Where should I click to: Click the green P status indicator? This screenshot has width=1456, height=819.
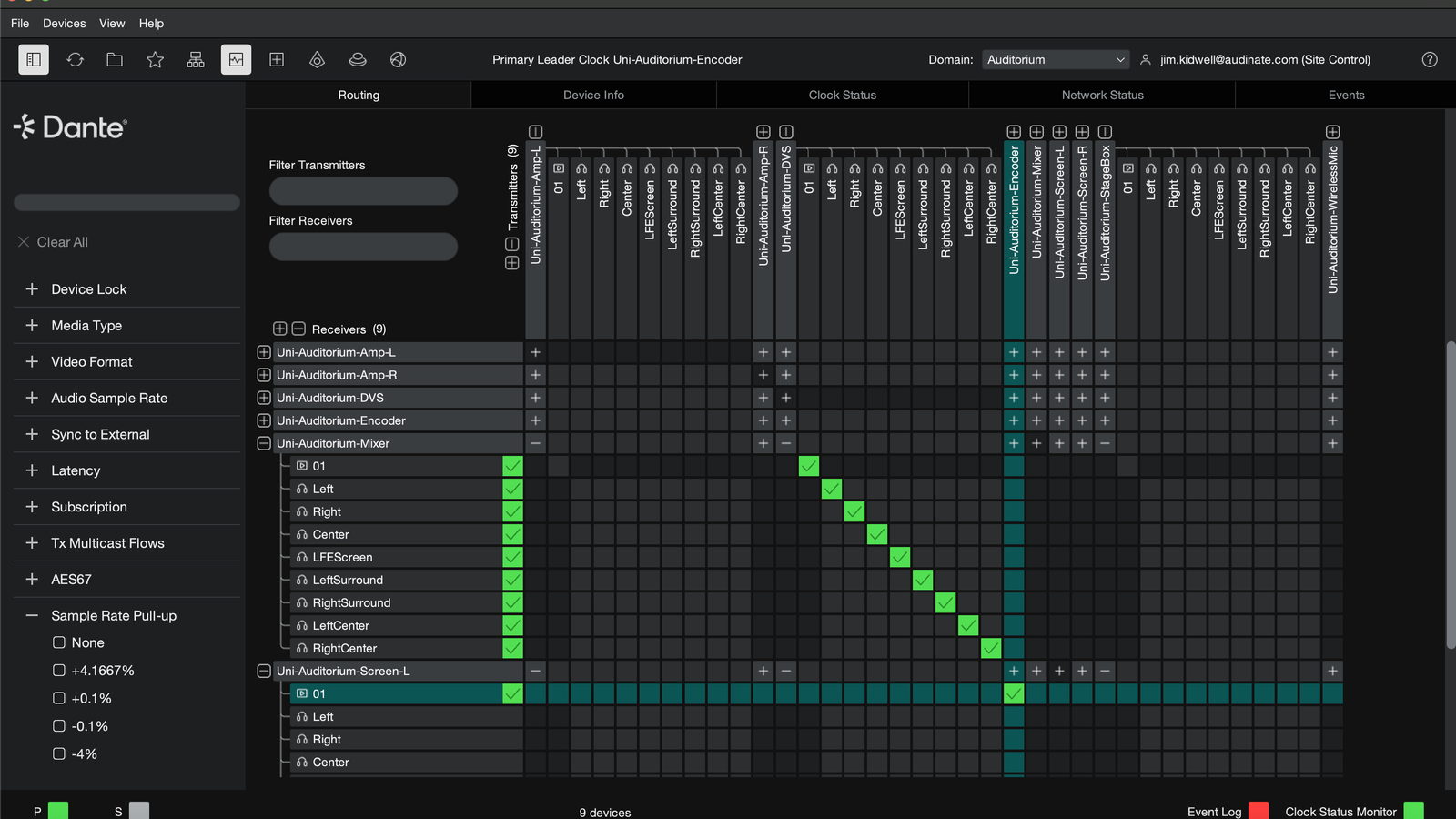click(58, 810)
